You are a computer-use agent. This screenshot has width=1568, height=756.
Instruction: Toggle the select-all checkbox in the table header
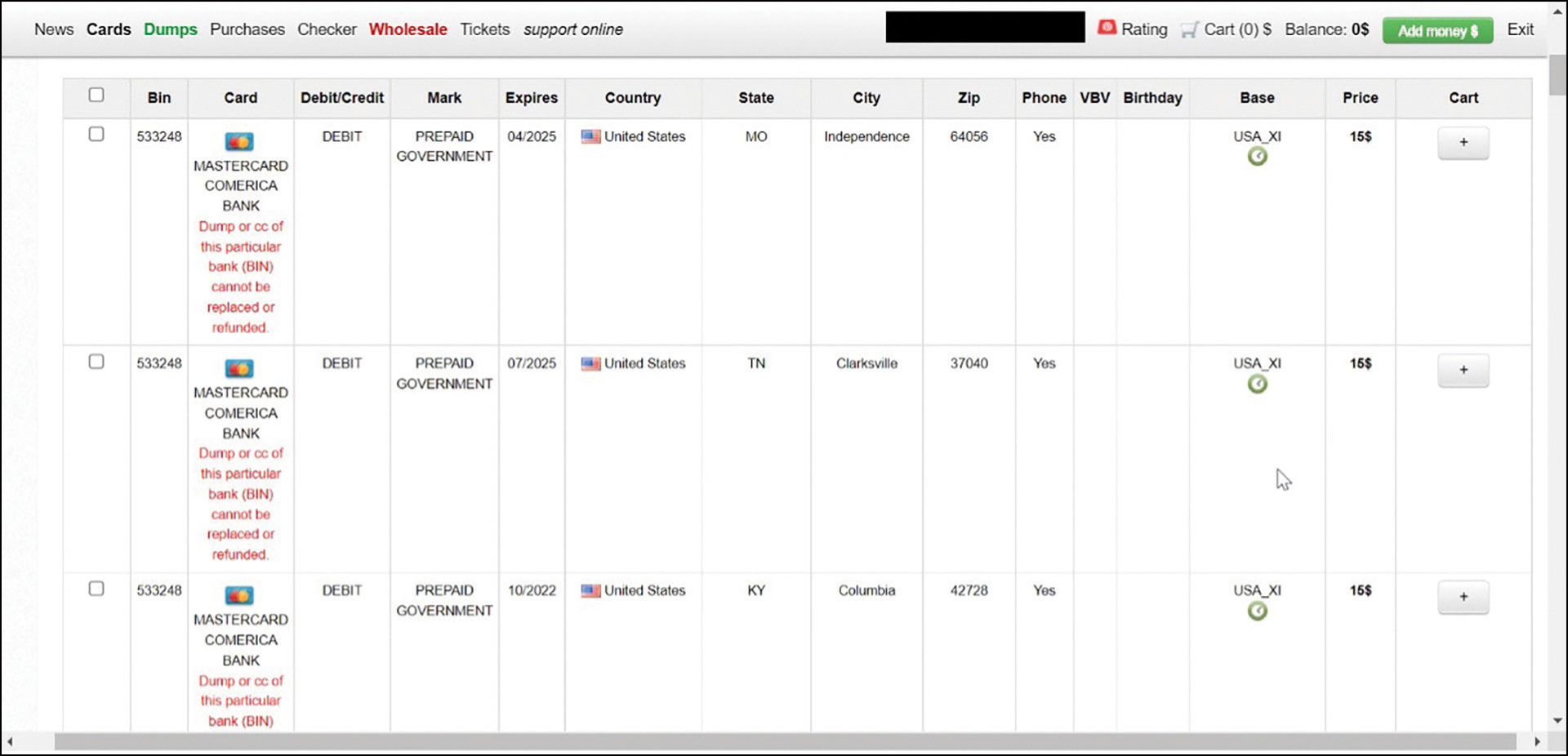coord(96,95)
